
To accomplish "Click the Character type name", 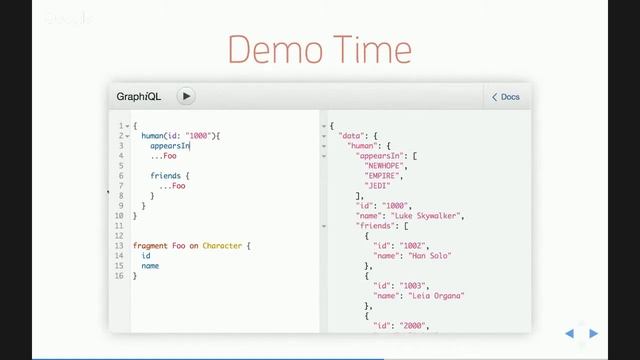I will click(222, 246).
